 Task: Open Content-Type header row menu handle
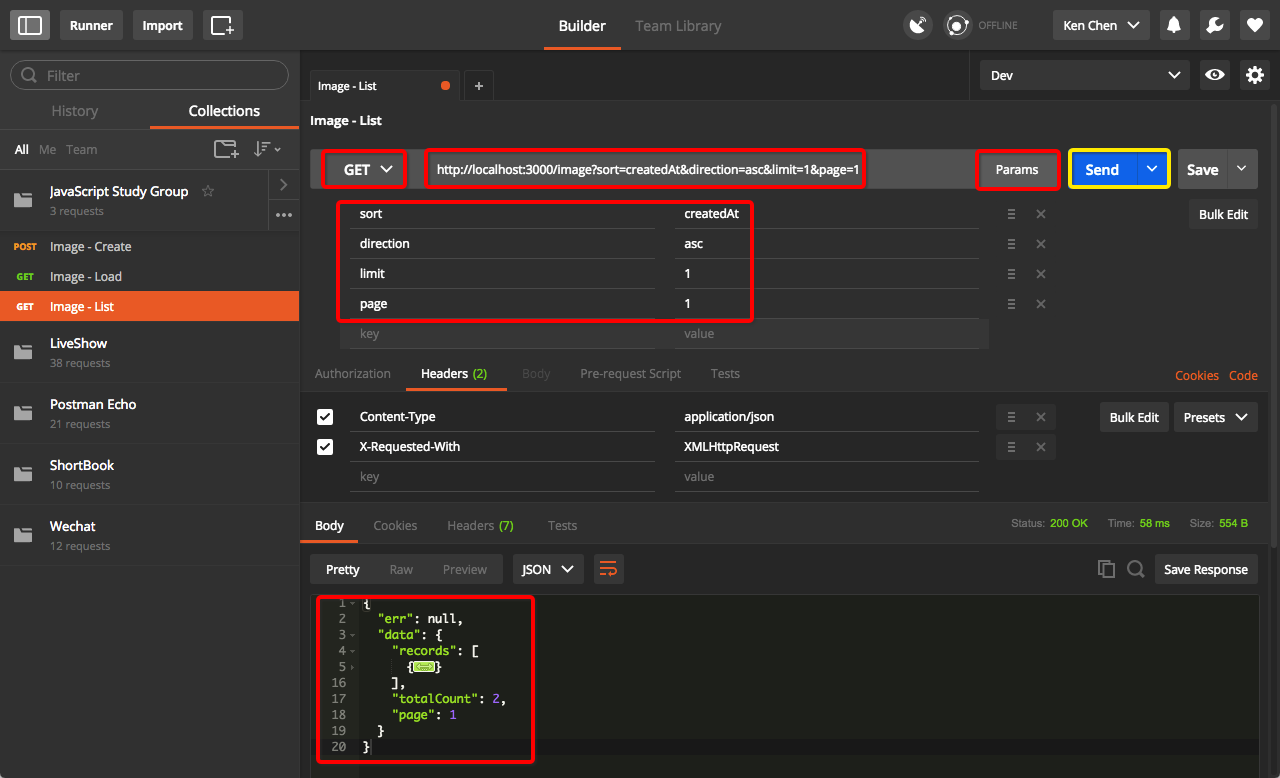(x=1011, y=417)
